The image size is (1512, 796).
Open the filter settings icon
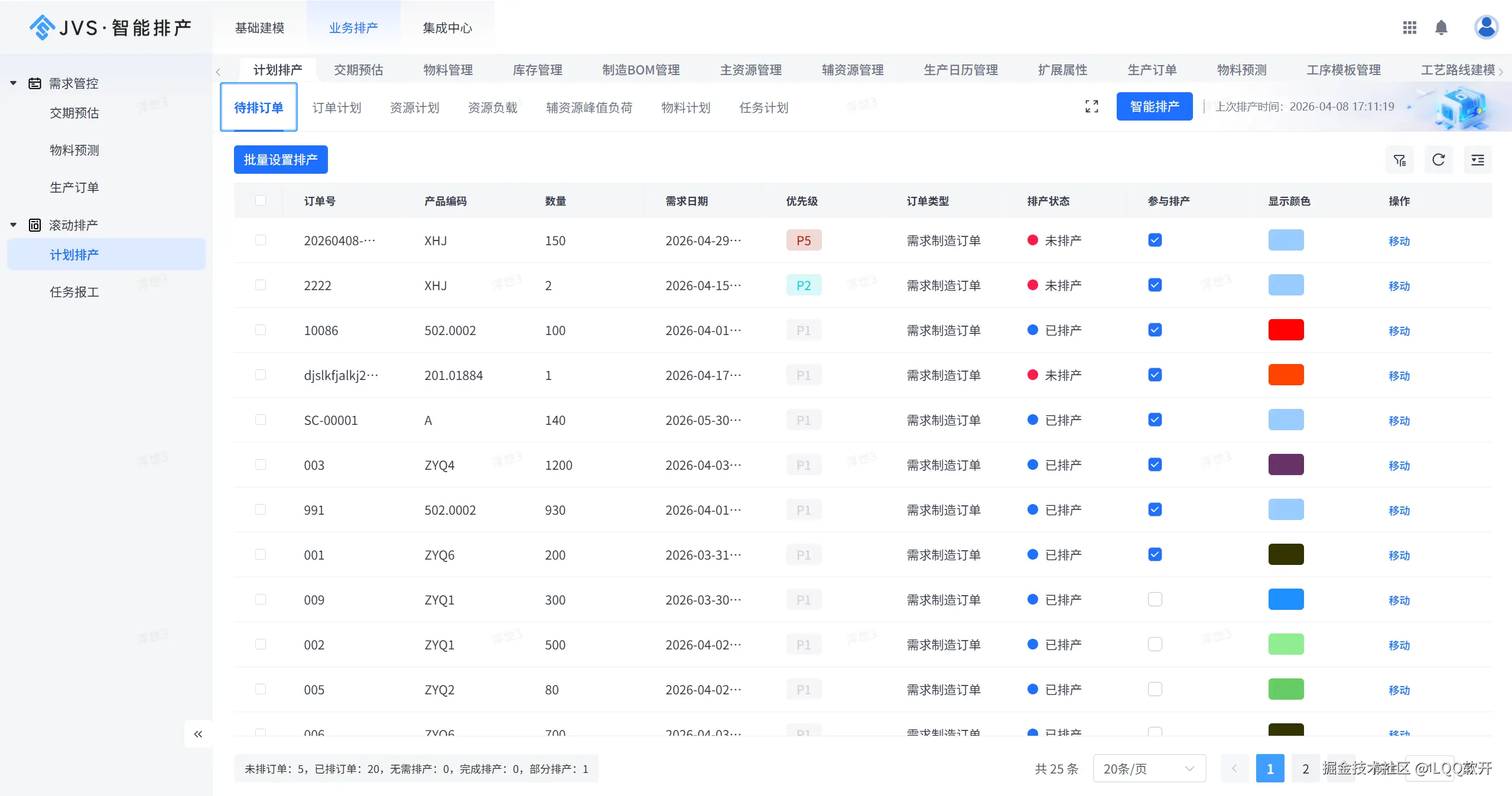pyautogui.click(x=1399, y=160)
